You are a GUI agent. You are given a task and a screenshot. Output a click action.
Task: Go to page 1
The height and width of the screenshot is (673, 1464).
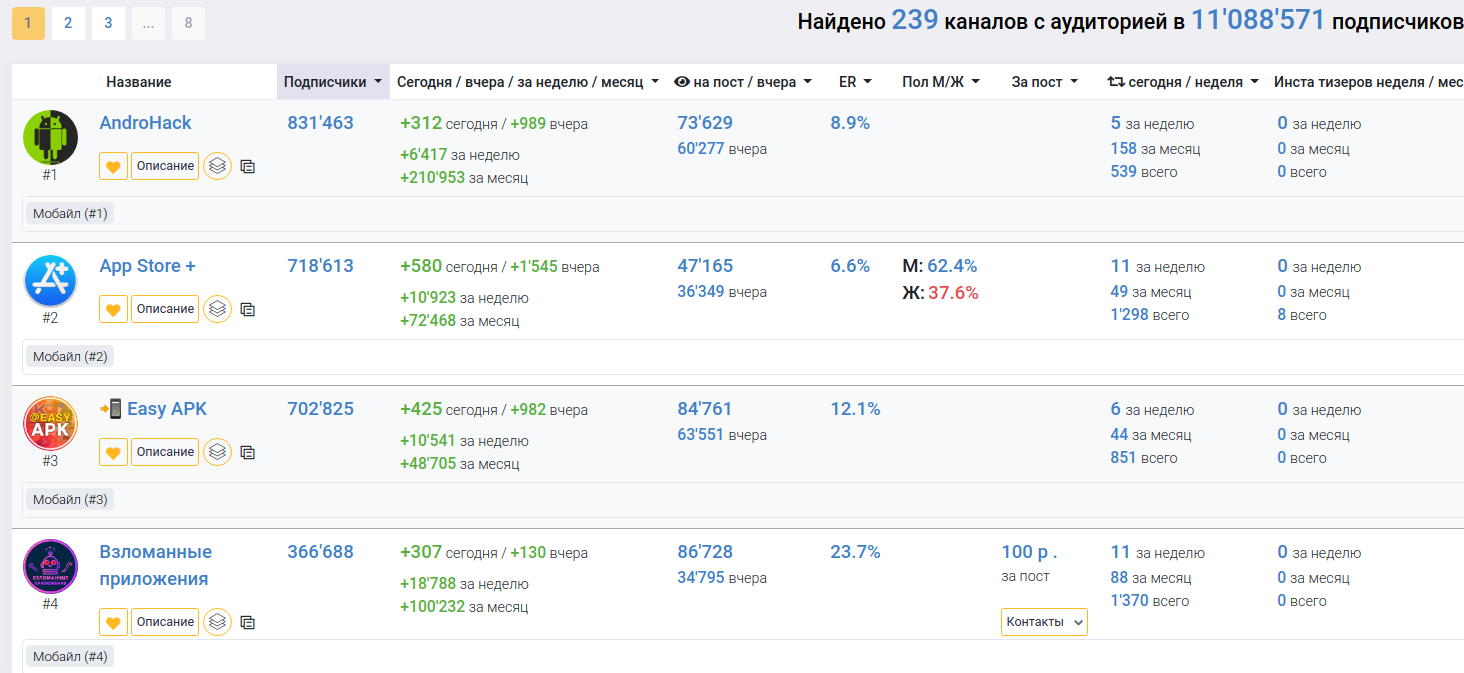[x=28, y=23]
